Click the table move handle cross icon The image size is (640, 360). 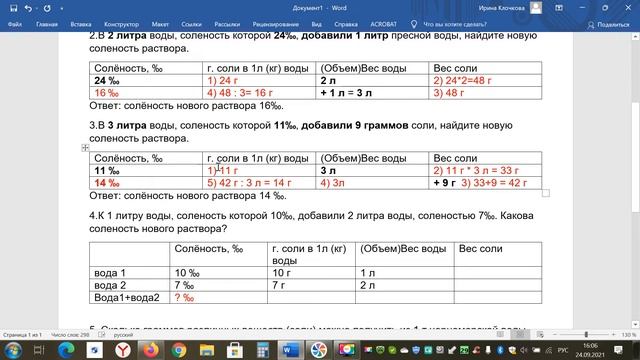tap(85, 148)
